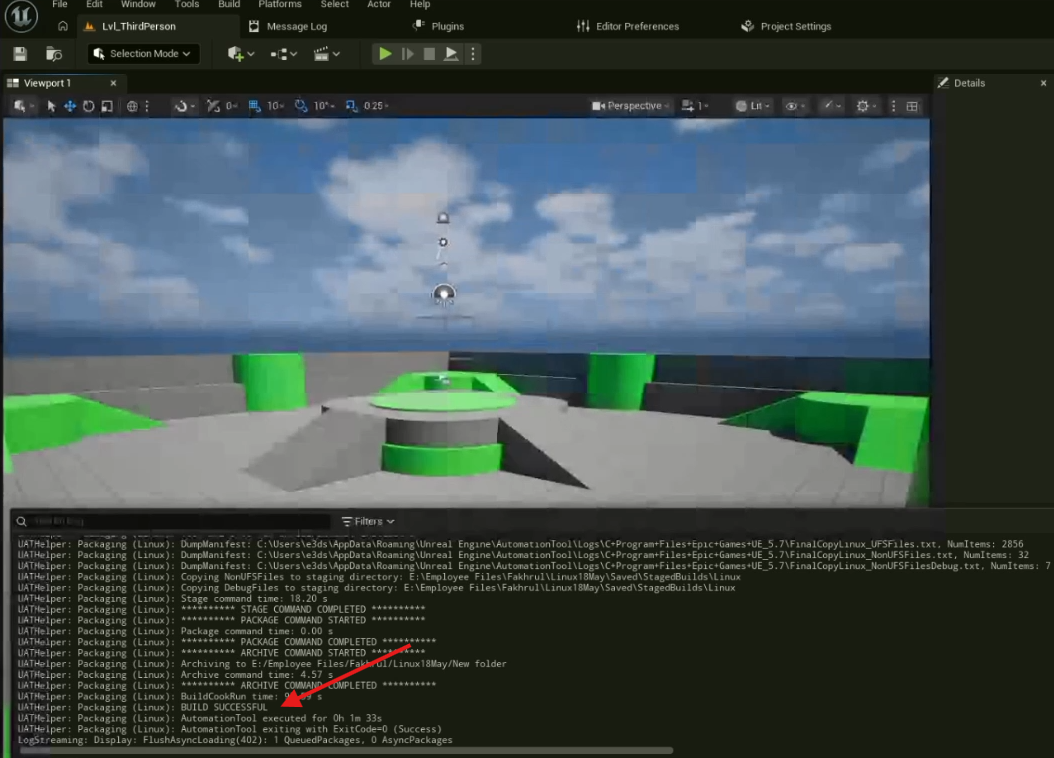This screenshot has height=758, width=1054.
Task: Open the Tools menu
Action: coord(186,4)
